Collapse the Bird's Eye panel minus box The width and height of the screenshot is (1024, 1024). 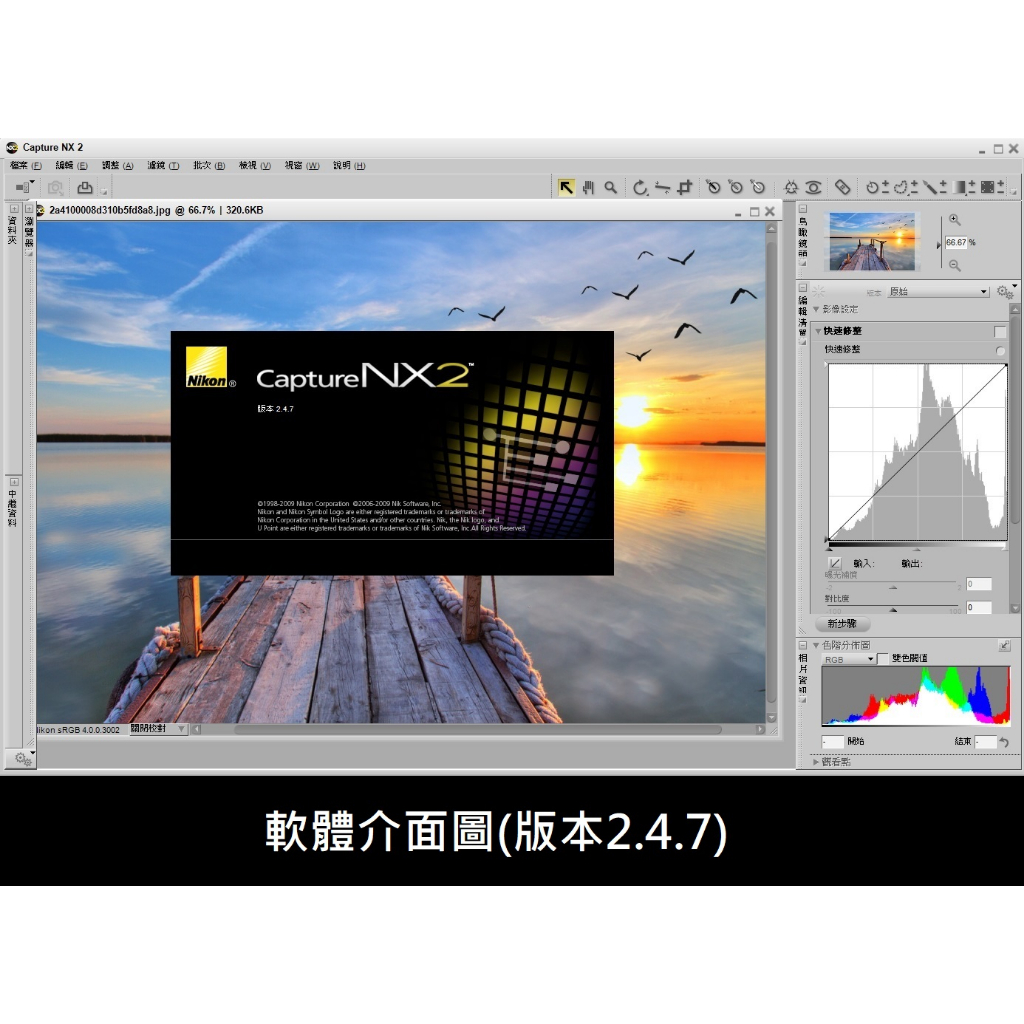[x=803, y=209]
